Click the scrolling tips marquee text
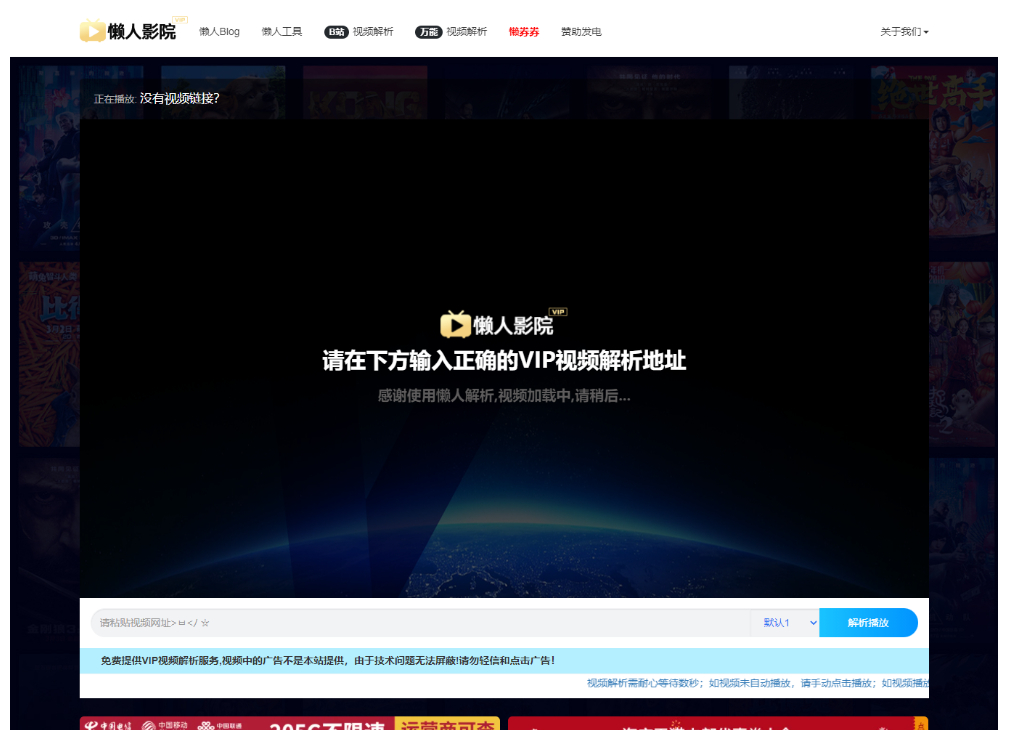Image resolution: width=1021 pixels, height=730 pixels. point(757,684)
